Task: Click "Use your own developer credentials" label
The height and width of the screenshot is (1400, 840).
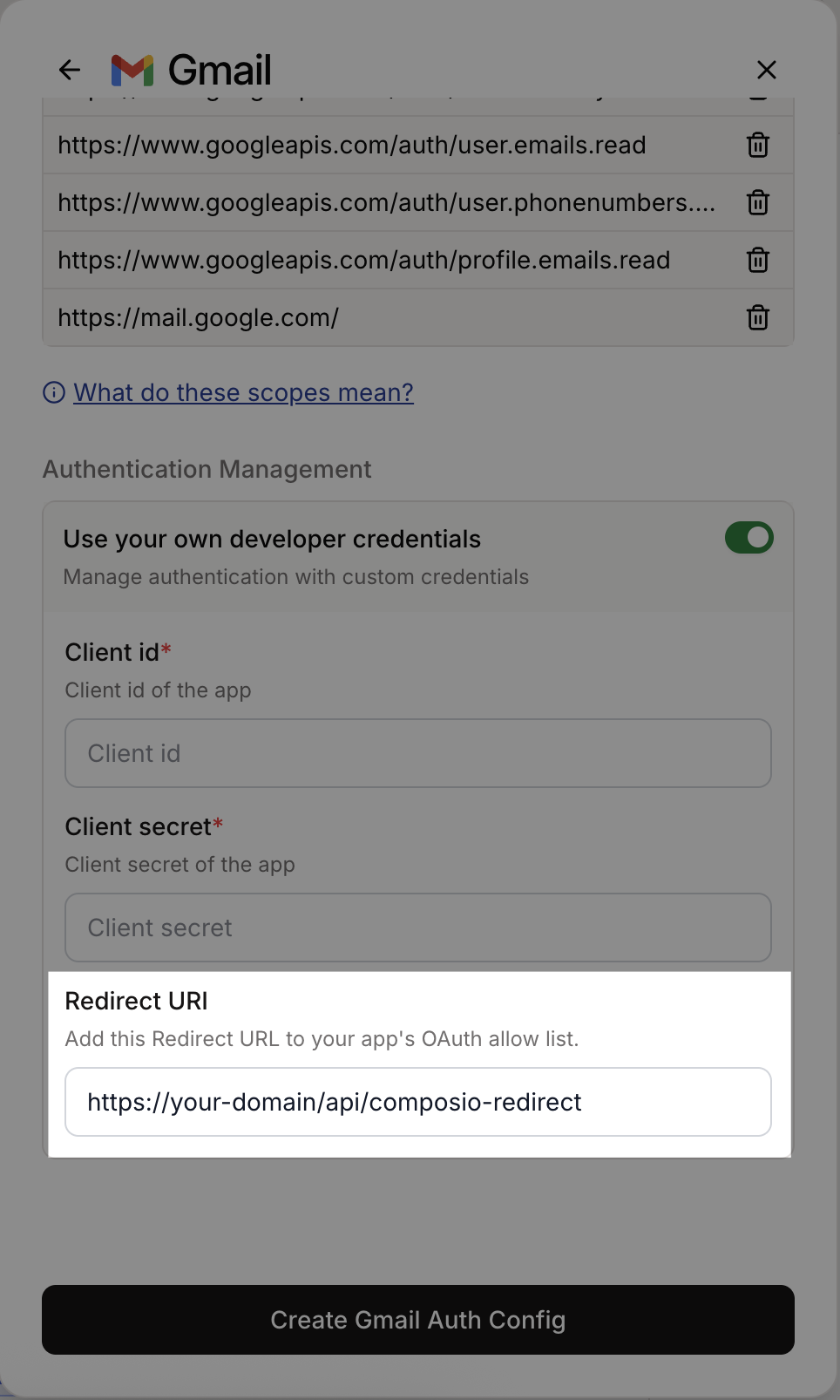Action: [272, 540]
